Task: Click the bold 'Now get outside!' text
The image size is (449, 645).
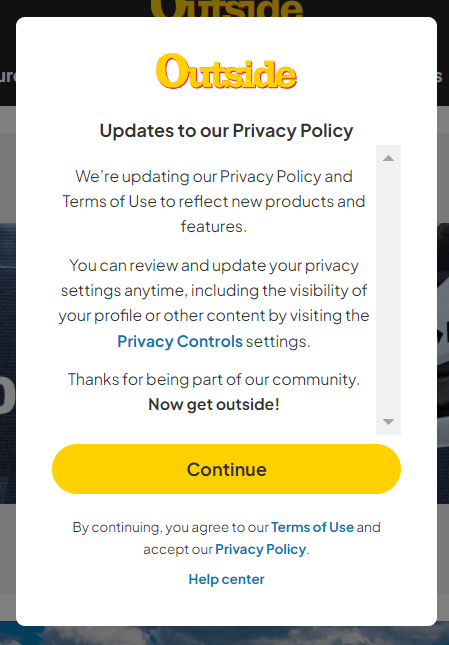Action: click(214, 404)
